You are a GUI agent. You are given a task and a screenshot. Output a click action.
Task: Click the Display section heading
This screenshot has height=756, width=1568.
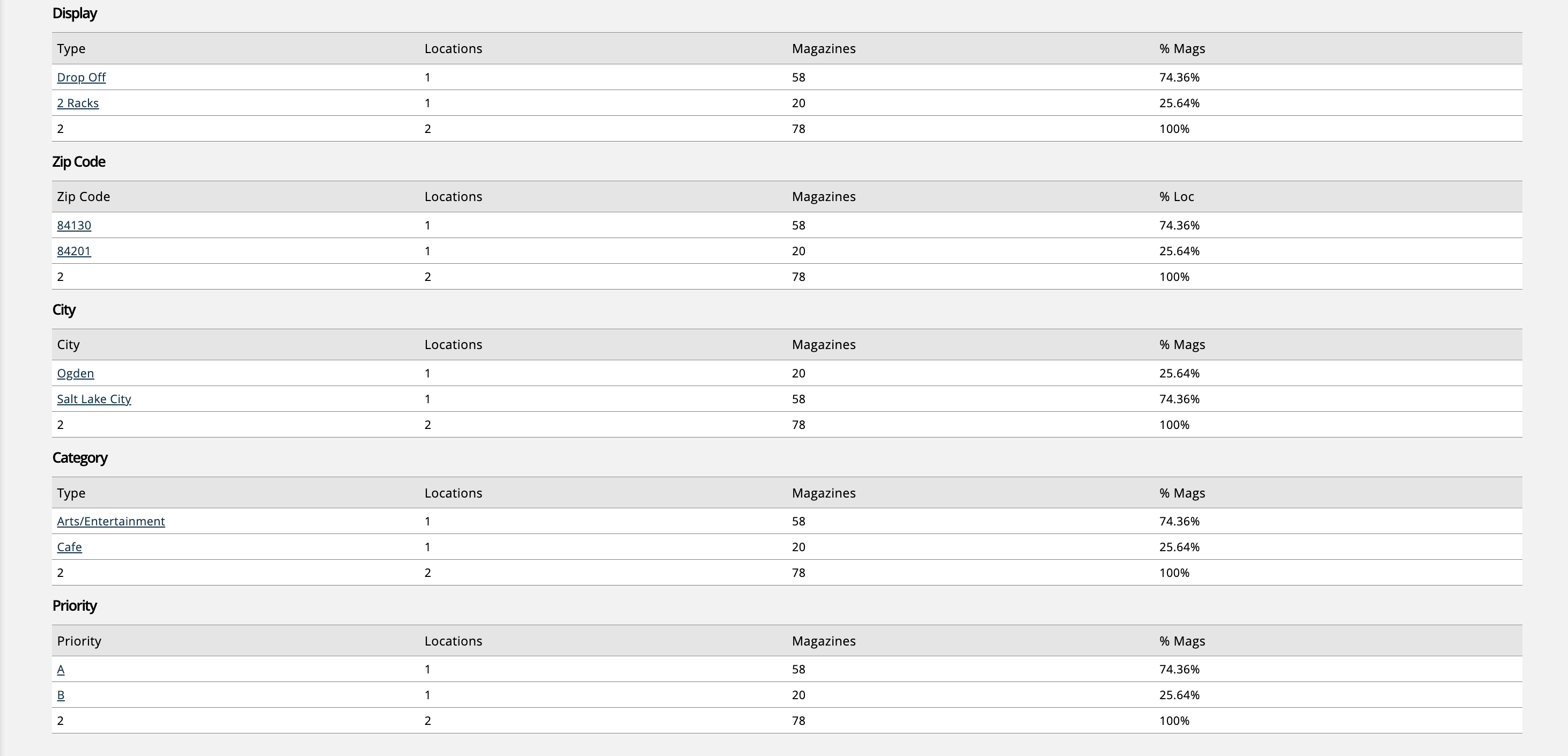tap(74, 13)
